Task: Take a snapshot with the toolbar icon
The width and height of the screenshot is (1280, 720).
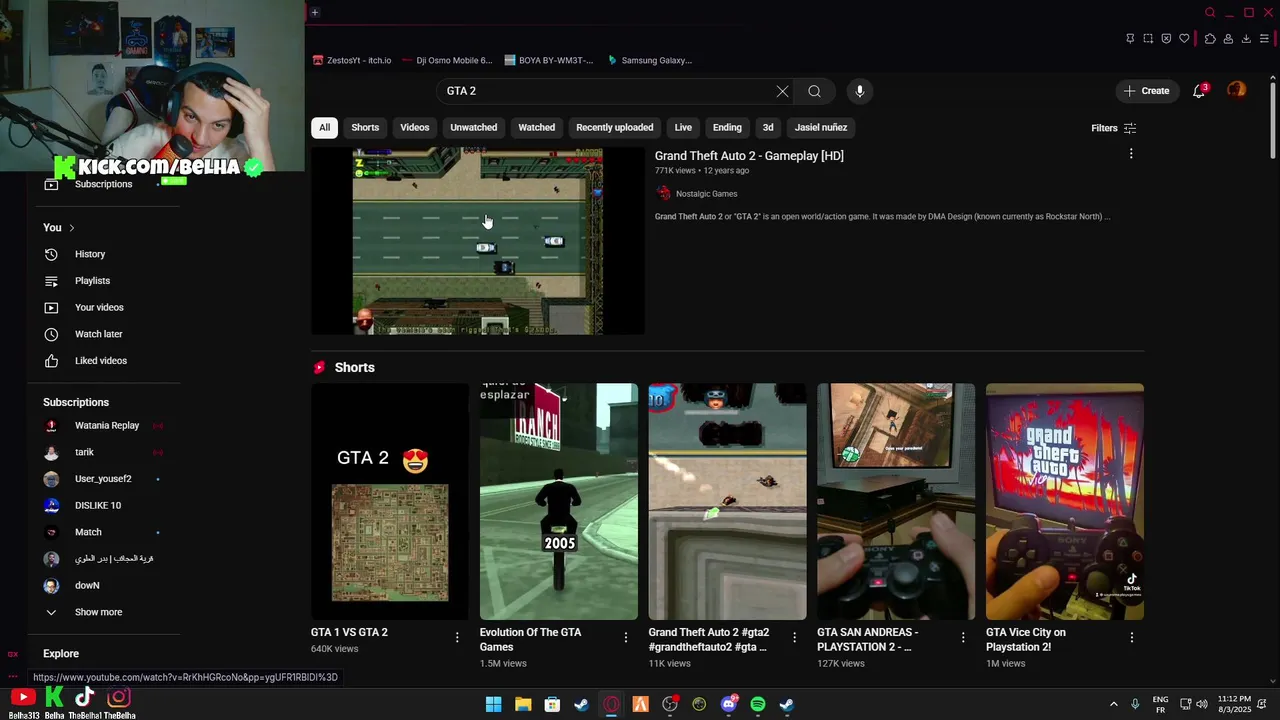Action: click(1148, 39)
